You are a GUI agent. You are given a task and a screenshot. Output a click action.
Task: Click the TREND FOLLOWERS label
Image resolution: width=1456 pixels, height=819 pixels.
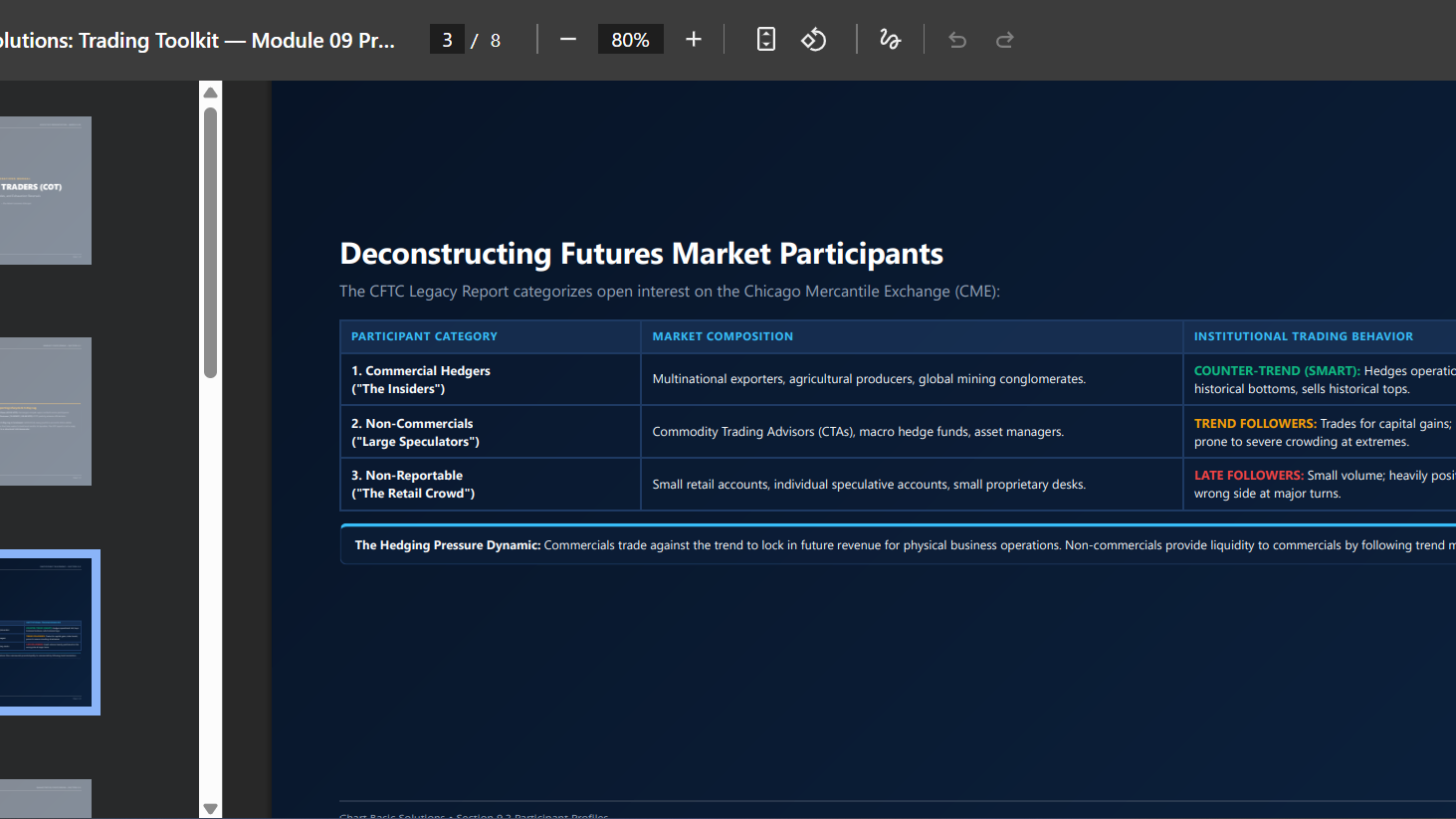[x=1255, y=424]
